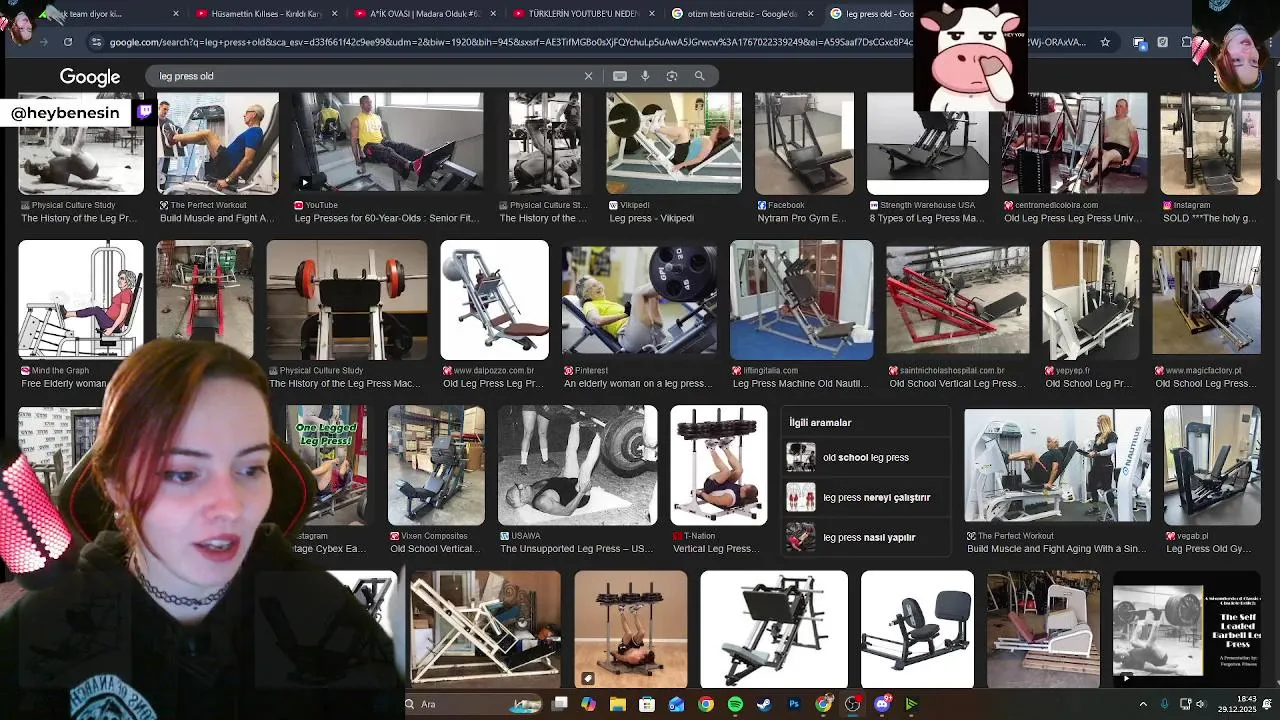Click the address bar URL

pyautogui.click(x=597, y=42)
